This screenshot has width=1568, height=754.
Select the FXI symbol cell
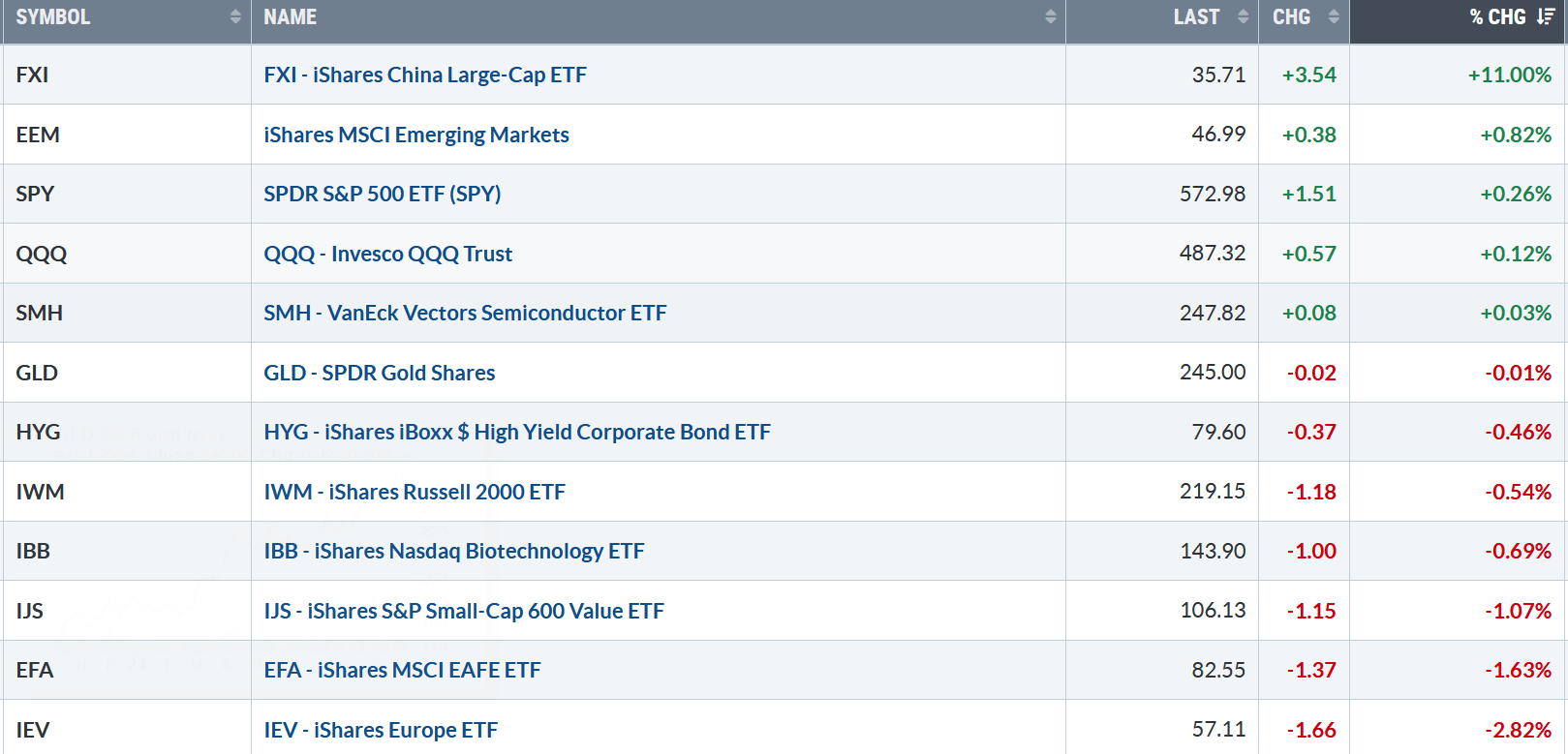[127, 75]
